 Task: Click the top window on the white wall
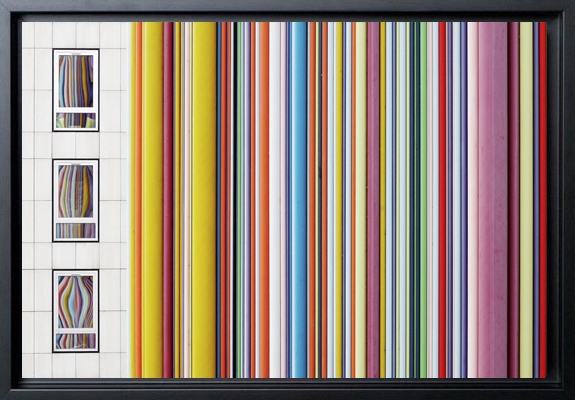pyautogui.click(x=76, y=90)
